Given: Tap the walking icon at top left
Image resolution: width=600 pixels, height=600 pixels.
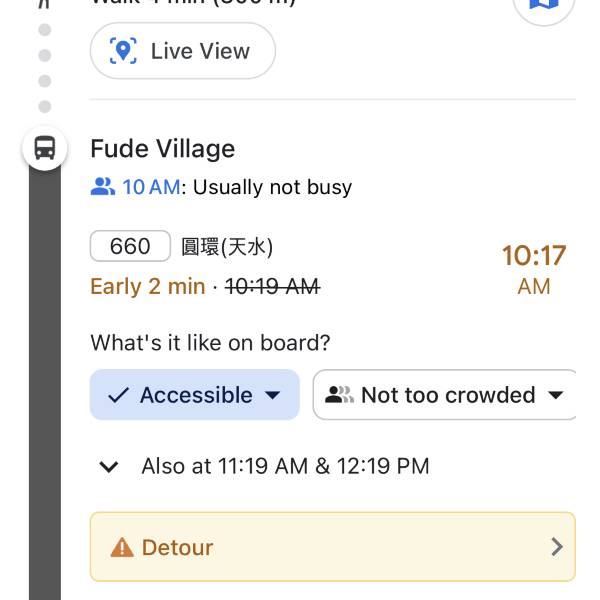Looking at the screenshot, I should point(44,4).
